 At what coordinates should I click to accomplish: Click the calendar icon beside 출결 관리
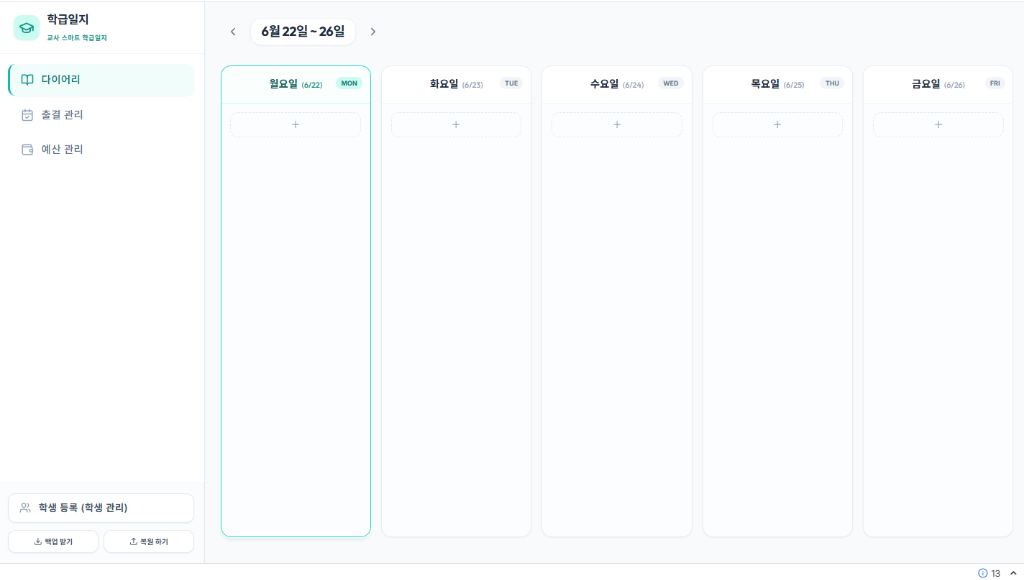[27, 115]
